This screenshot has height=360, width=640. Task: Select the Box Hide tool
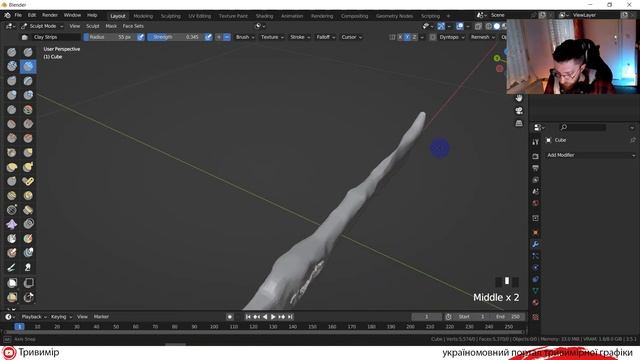(x=28, y=282)
